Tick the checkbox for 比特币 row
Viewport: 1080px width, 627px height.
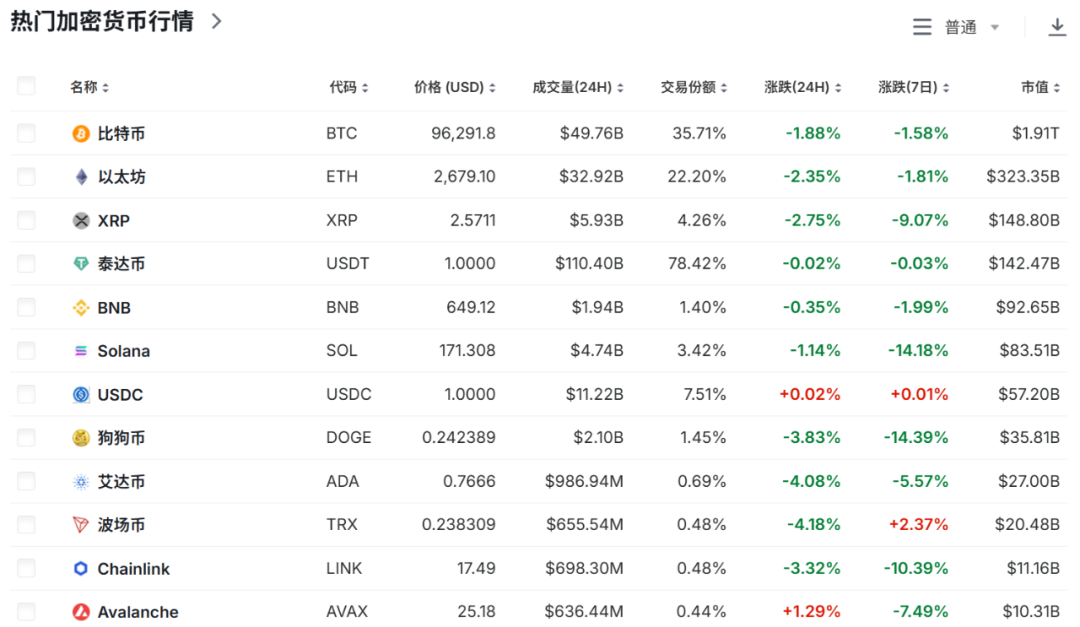coord(26,133)
